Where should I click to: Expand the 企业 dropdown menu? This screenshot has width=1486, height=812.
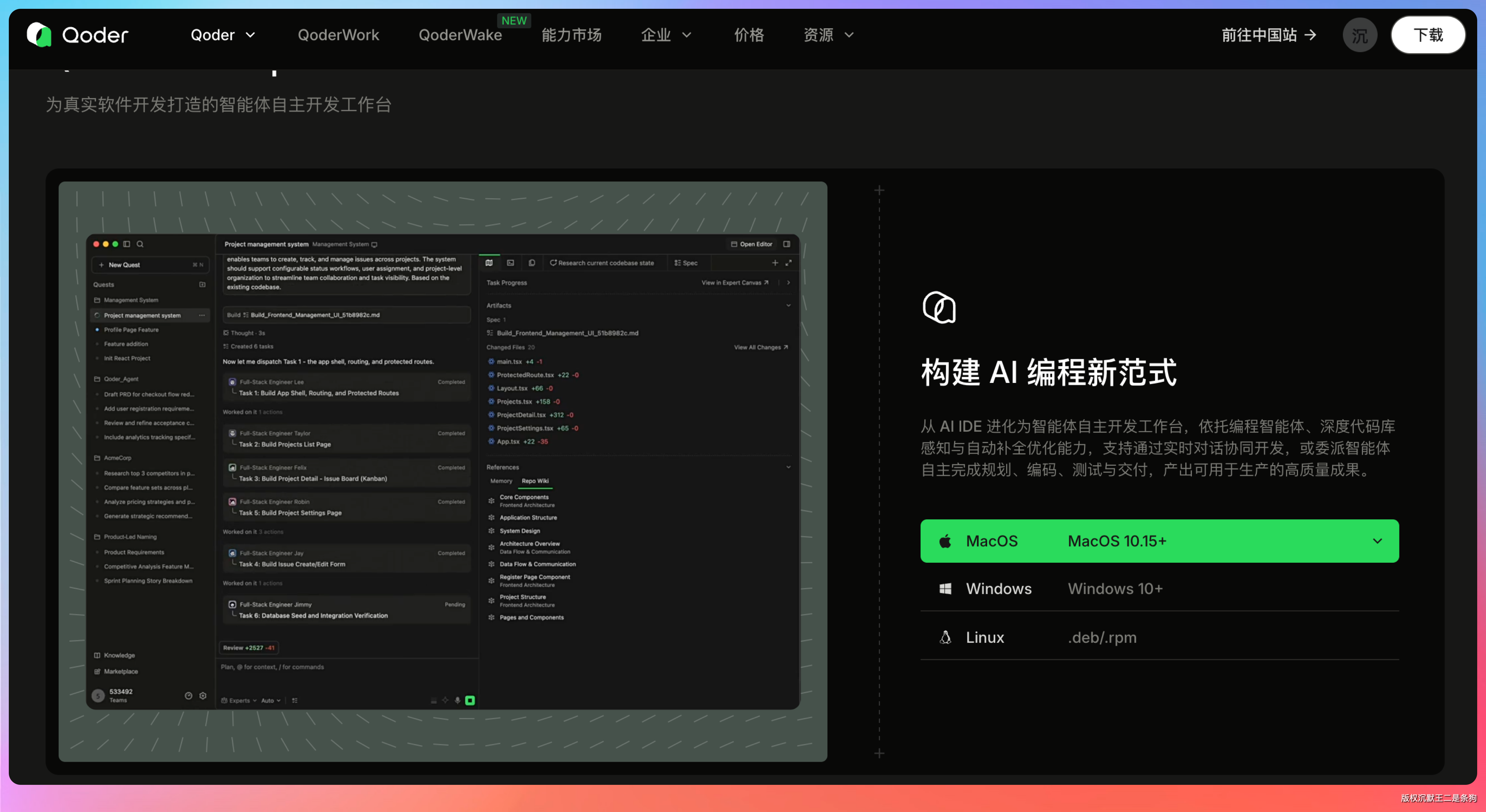point(666,35)
